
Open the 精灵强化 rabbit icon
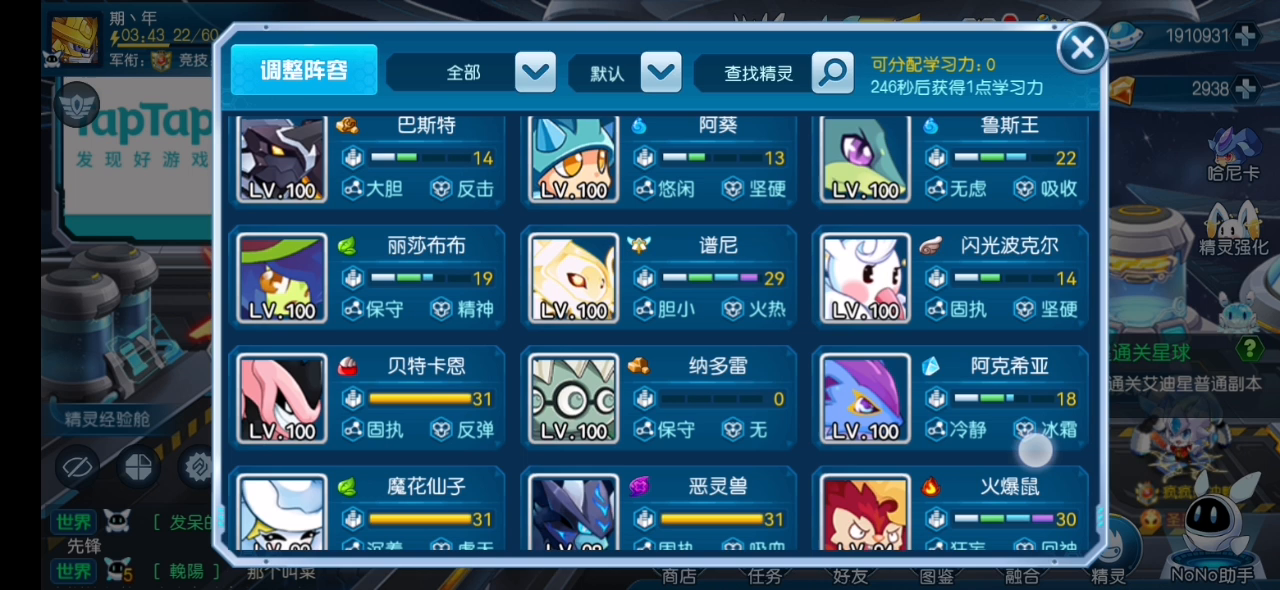tap(1234, 228)
